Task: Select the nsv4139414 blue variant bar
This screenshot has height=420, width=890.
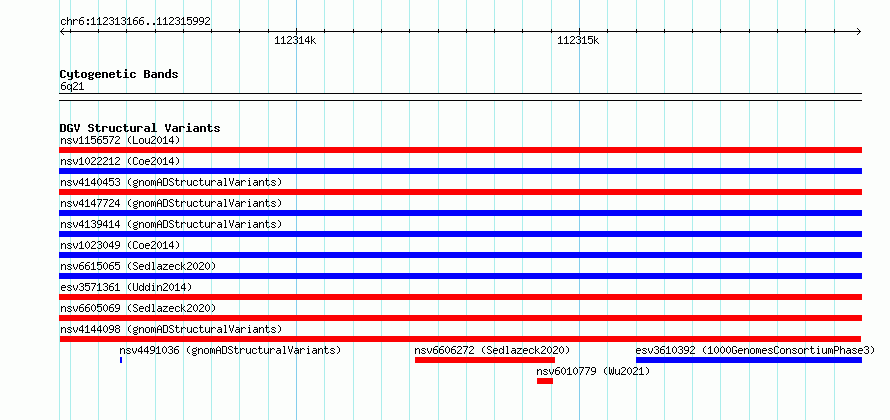Action: click(x=460, y=234)
